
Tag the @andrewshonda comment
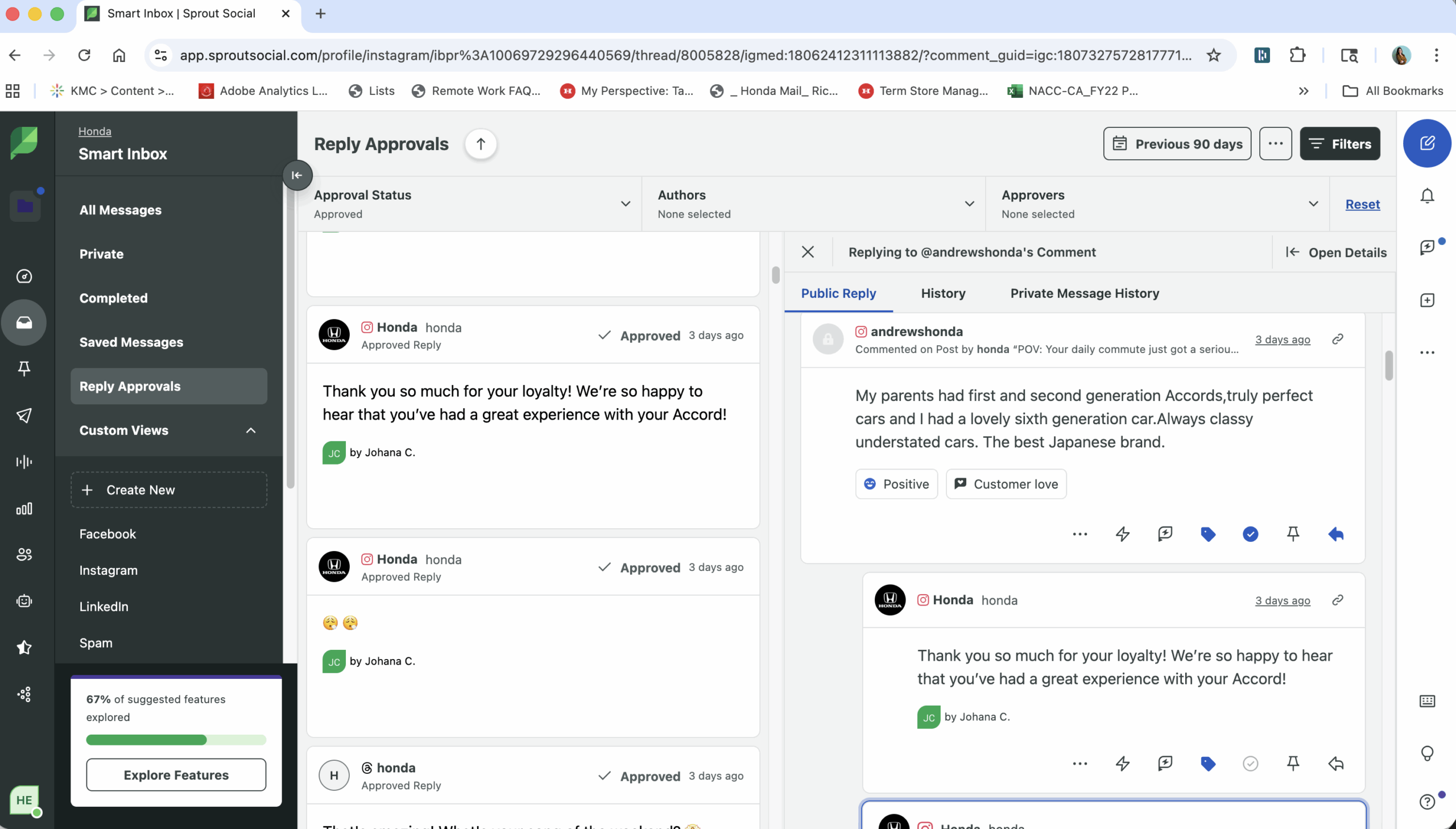1207,534
